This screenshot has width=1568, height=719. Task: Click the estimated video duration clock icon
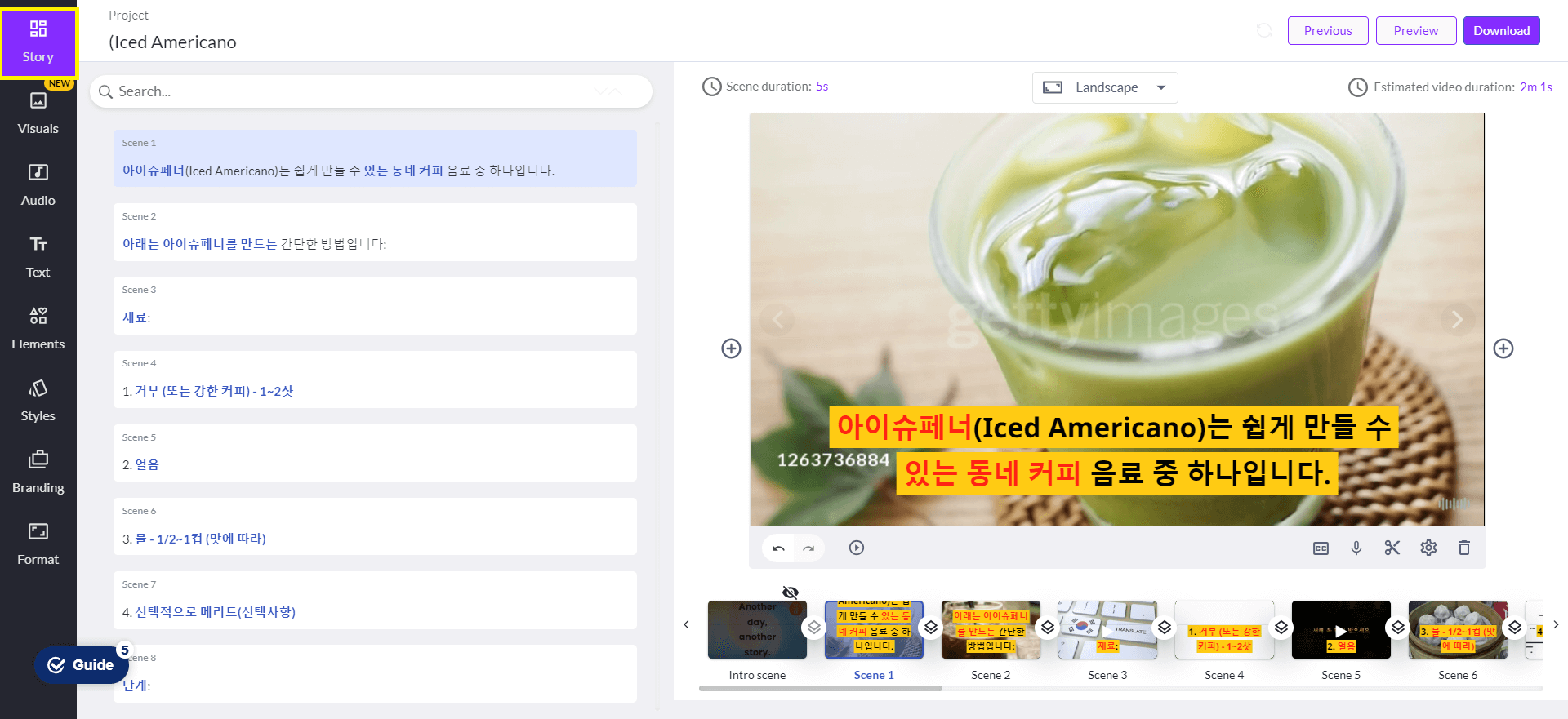tap(1357, 87)
